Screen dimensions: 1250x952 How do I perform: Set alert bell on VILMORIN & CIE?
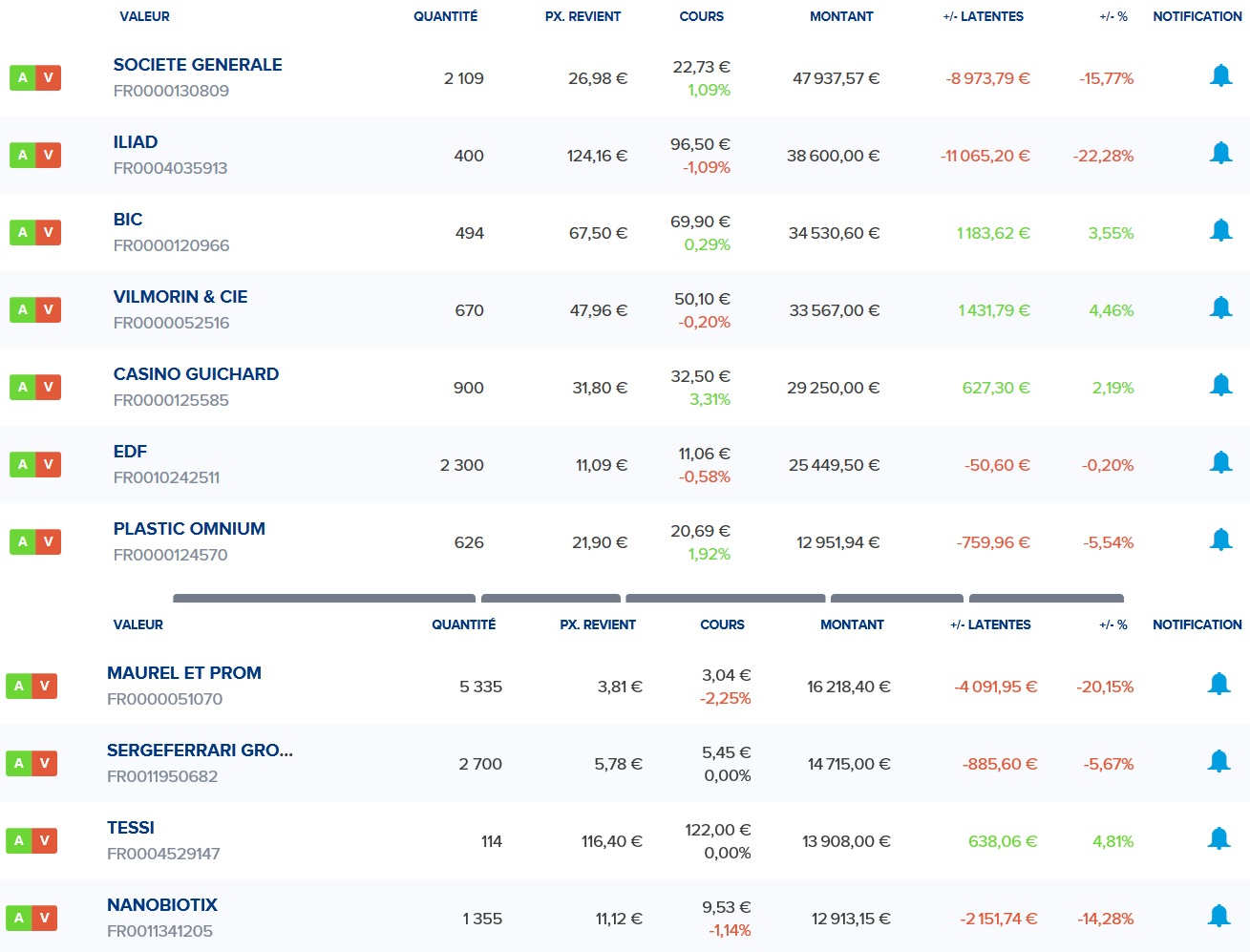tap(1220, 307)
